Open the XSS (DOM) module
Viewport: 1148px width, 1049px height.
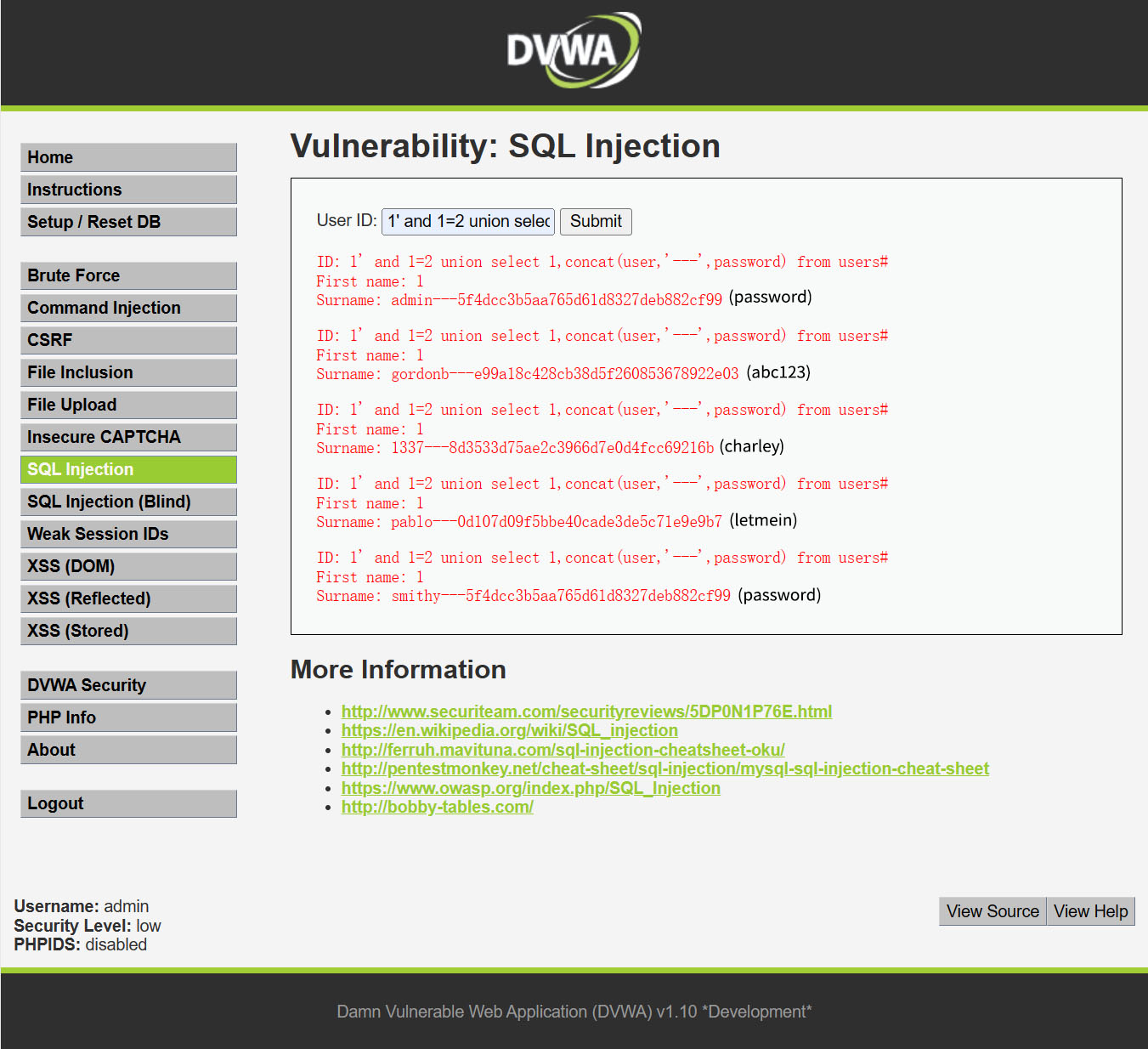click(128, 566)
